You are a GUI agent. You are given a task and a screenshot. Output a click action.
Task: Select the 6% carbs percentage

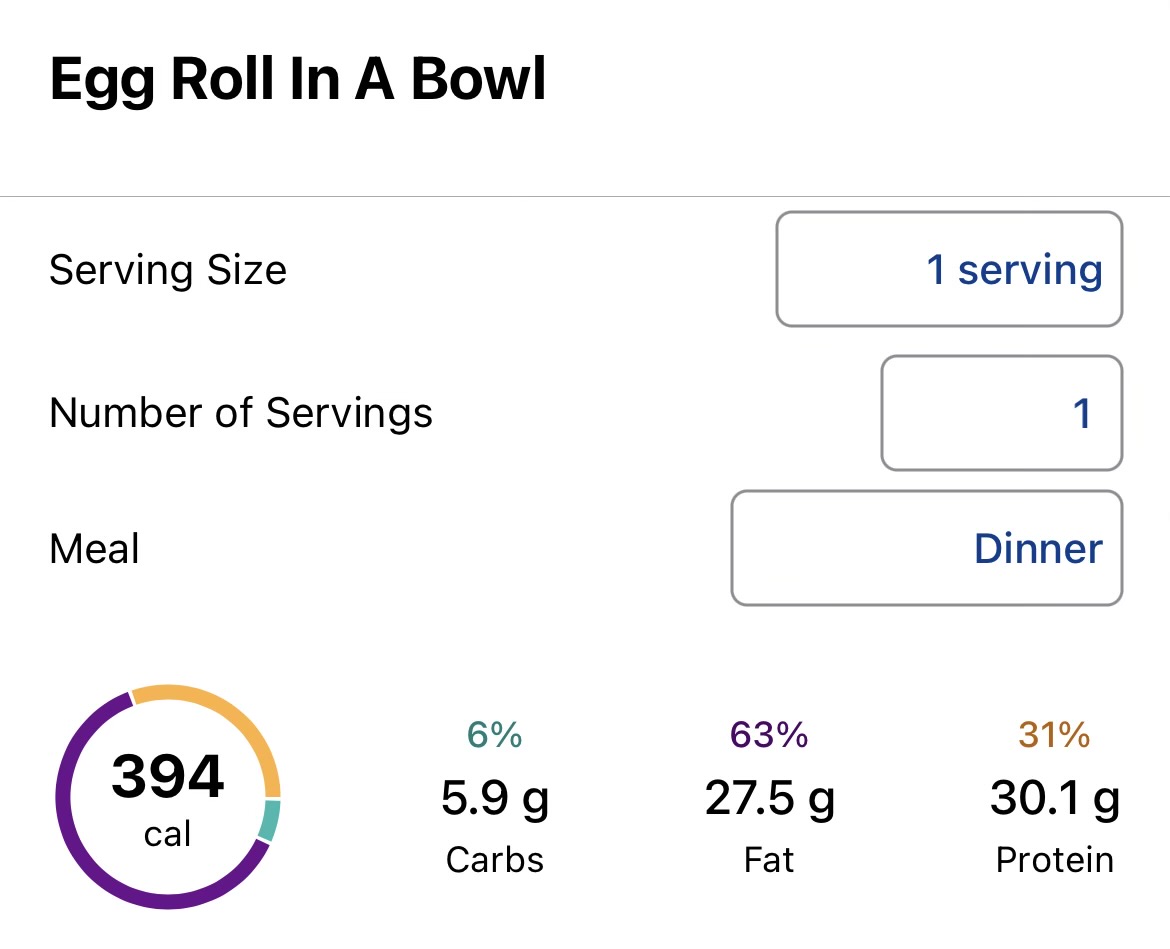point(494,736)
